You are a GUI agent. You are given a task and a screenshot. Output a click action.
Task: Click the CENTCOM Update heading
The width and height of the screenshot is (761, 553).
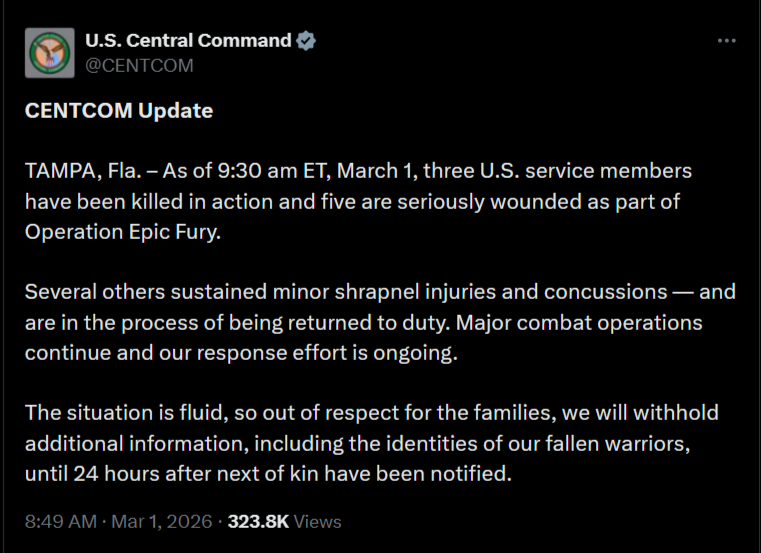pos(118,110)
